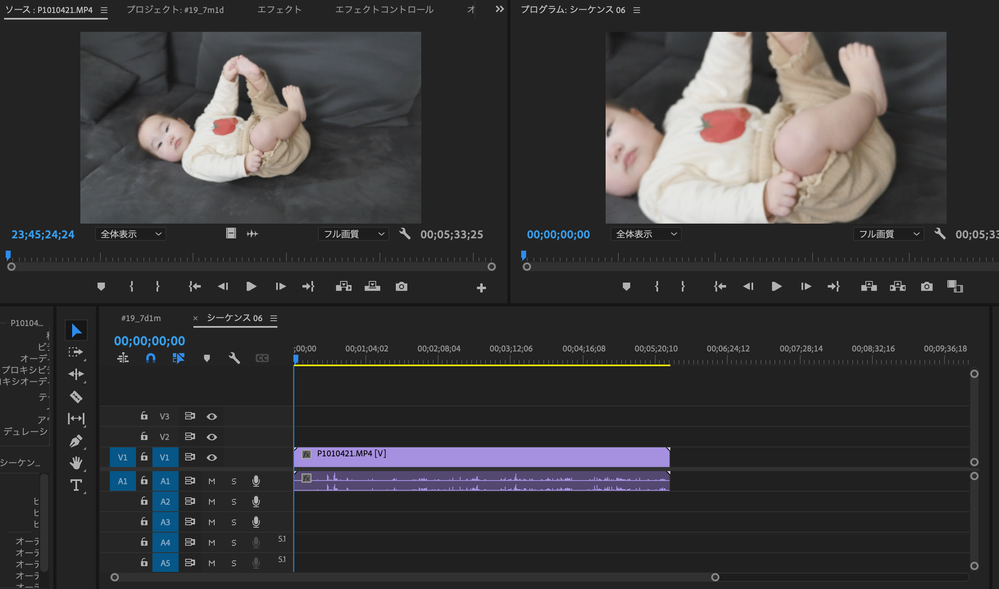
Task: Select the Type tool
Action: [x=76, y=485]
